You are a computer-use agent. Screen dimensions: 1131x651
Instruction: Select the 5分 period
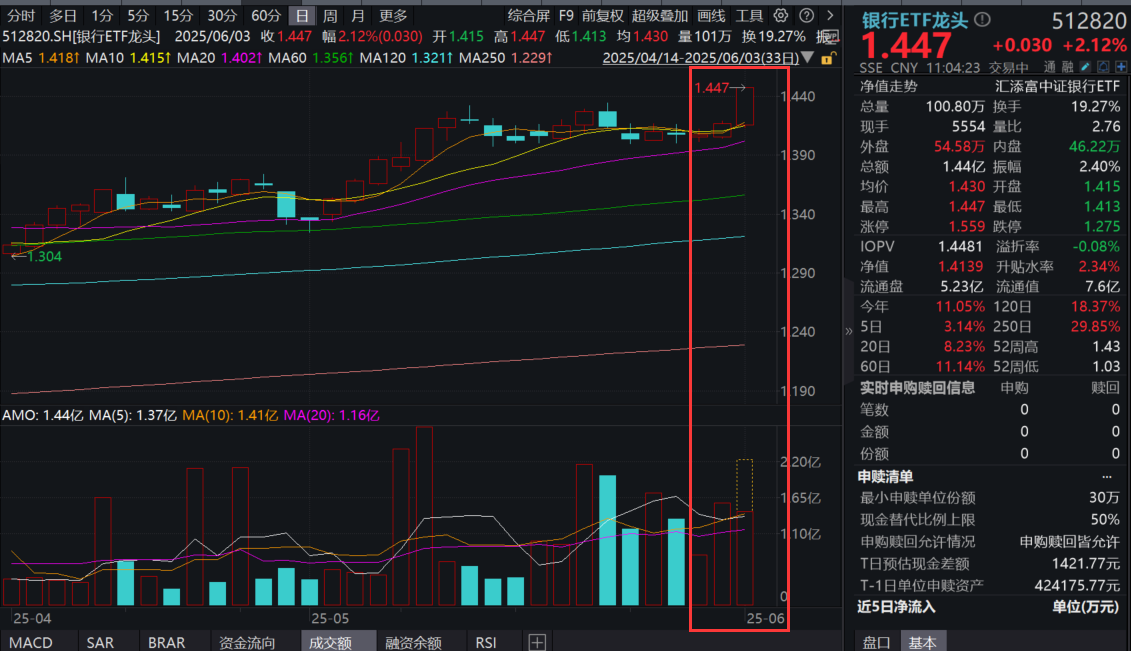(x=138, y=15)
